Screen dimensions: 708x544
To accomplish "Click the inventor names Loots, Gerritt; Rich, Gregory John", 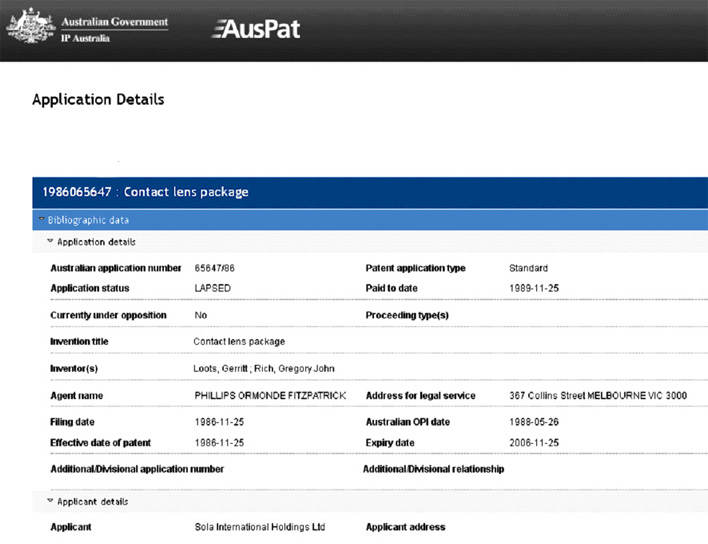I will point(264,368).
